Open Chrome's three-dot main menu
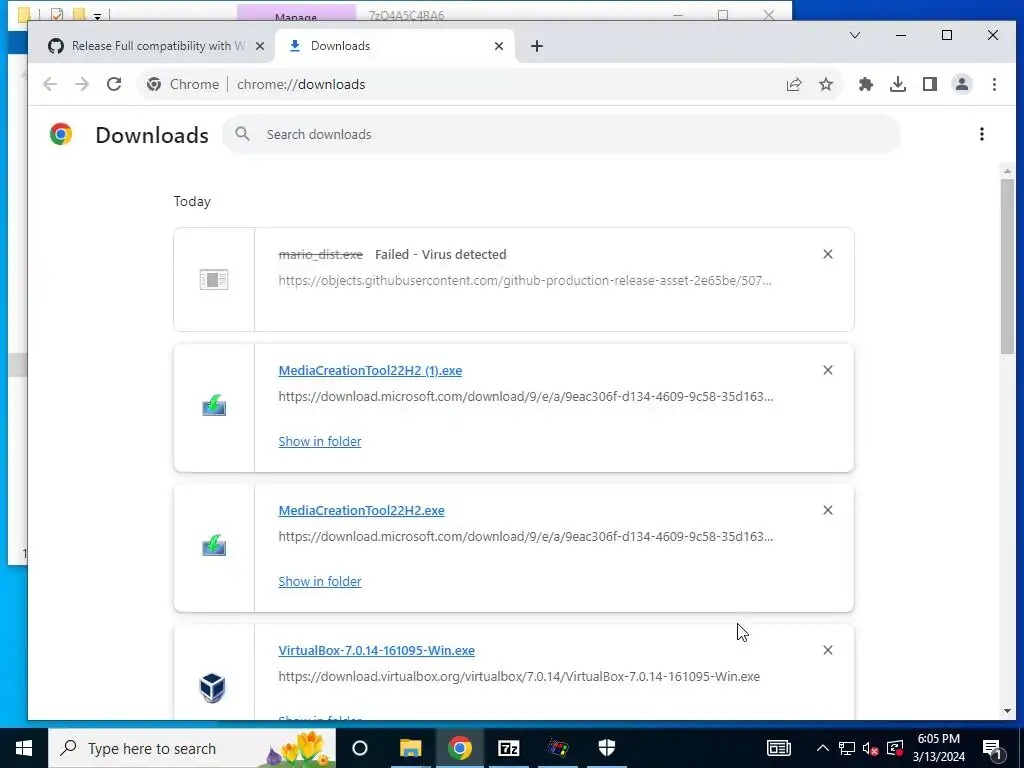The height and width of the screenshot is (768, 1024). tap(994, 84)
